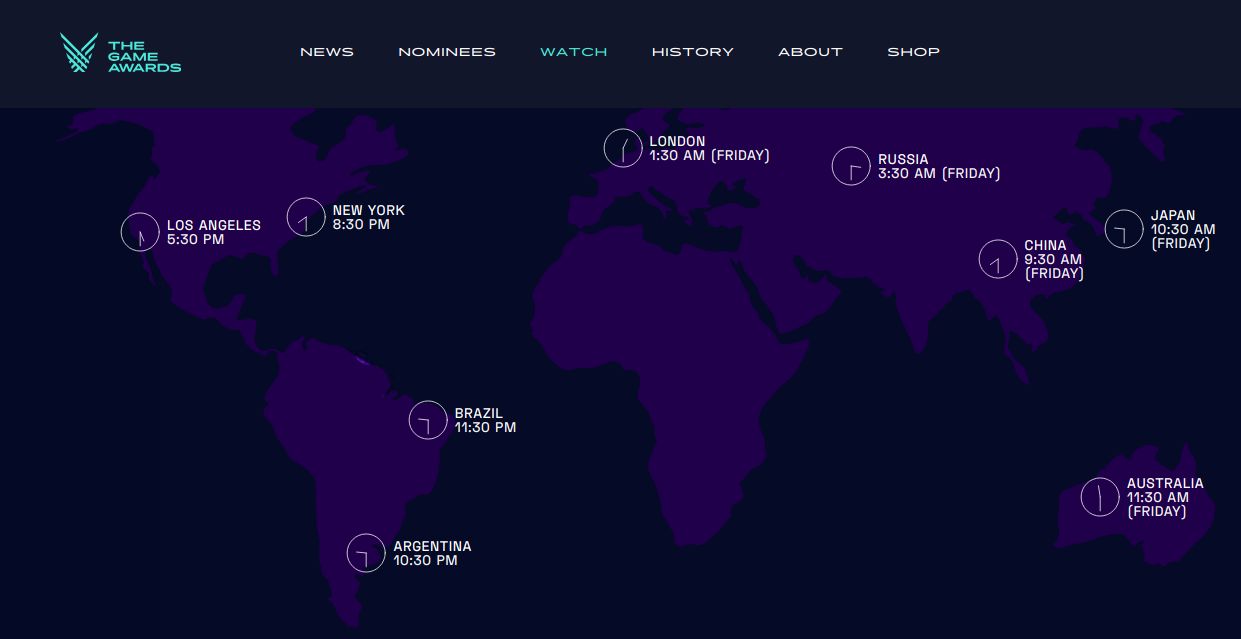Click the New York clock icon
The image size is (1241, 639).
(306, 217)
